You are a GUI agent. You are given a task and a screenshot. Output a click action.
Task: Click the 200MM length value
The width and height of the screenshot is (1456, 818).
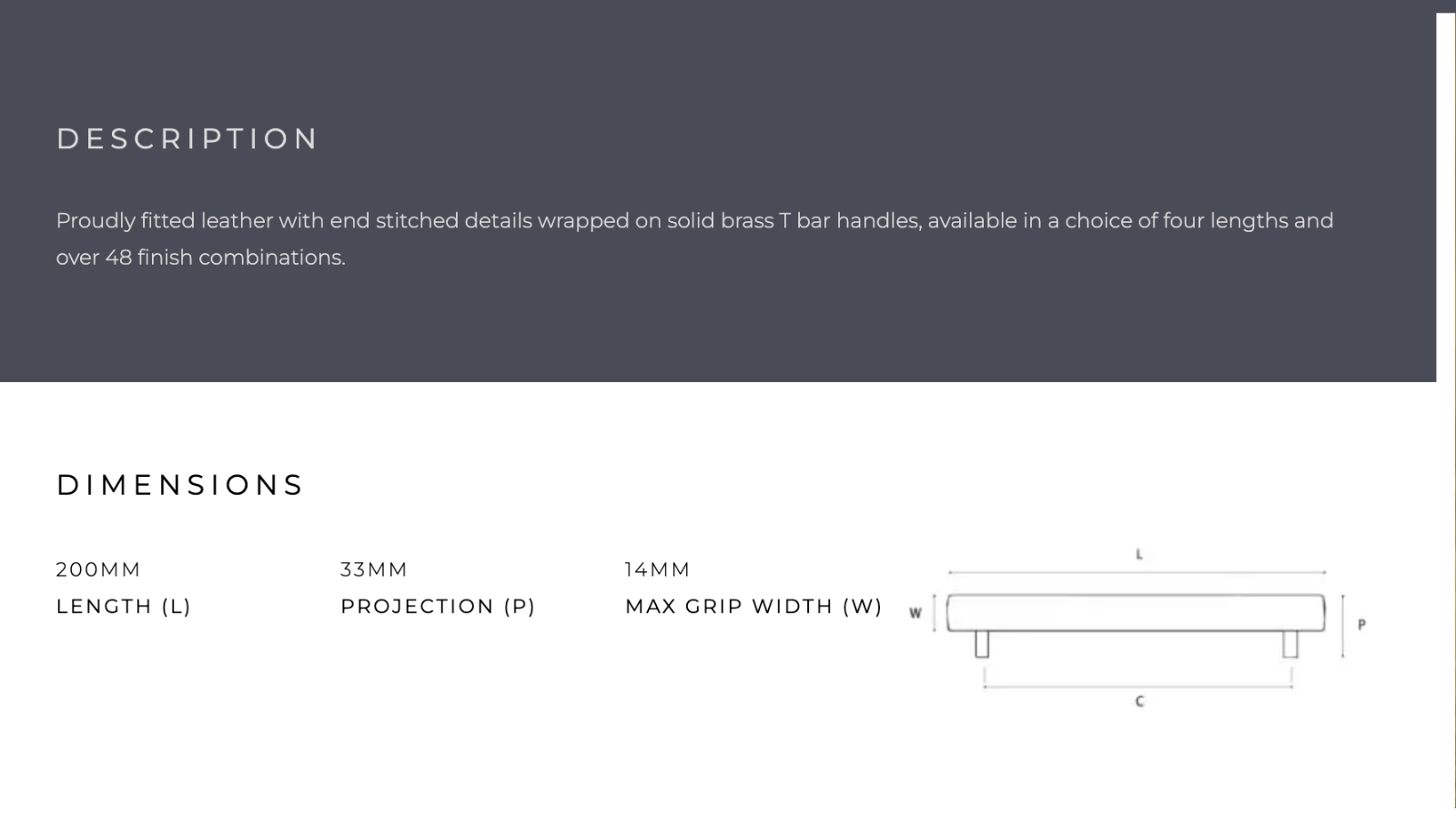(98, 570)
